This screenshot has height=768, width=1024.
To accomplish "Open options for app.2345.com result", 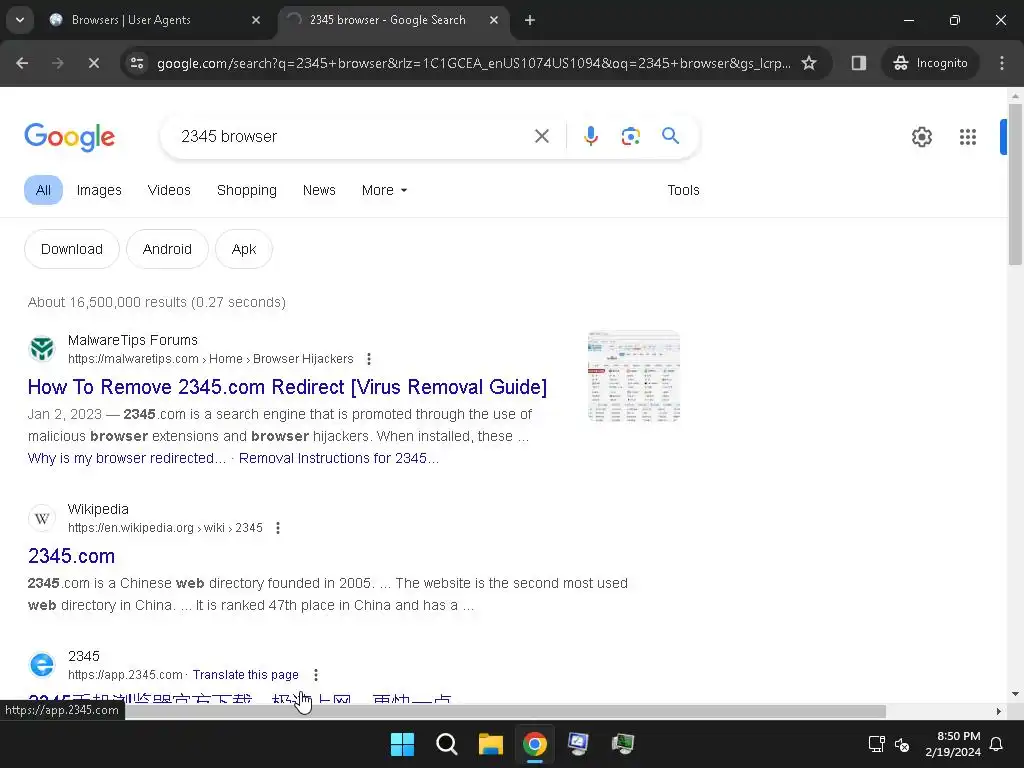I will 316,675.
